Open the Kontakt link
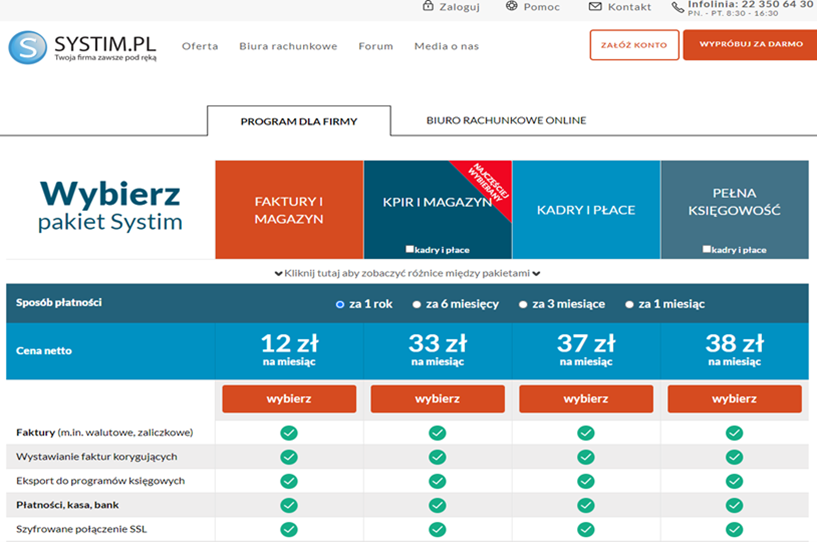The image size is (817, 542). (x=629, y=7)
